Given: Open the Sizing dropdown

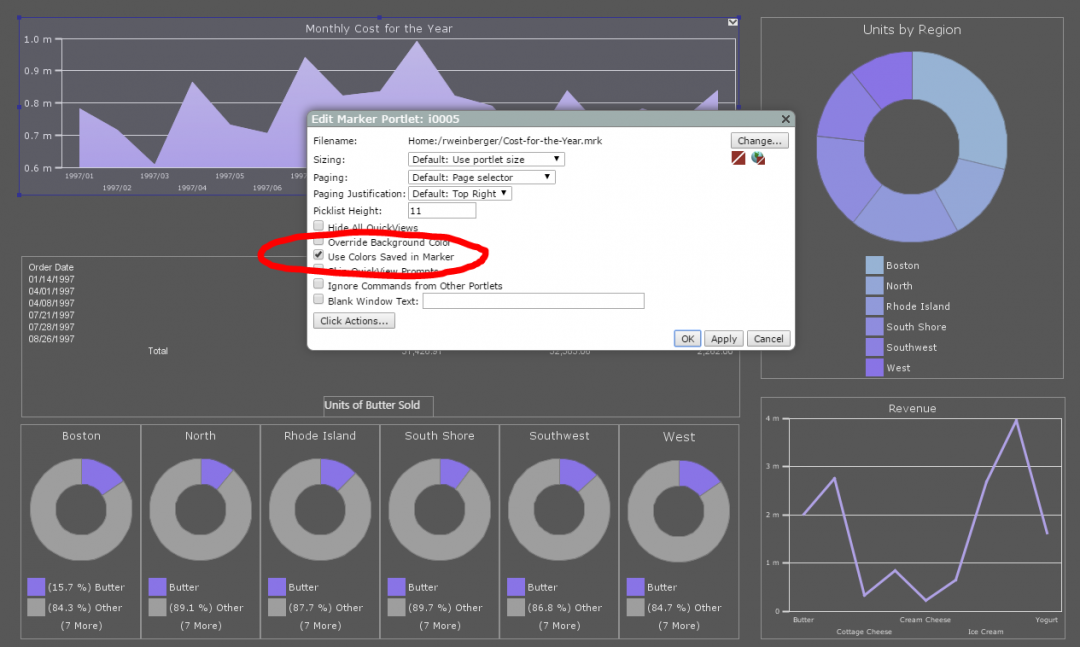Looking at the screenshot, I should coord(486,158).
